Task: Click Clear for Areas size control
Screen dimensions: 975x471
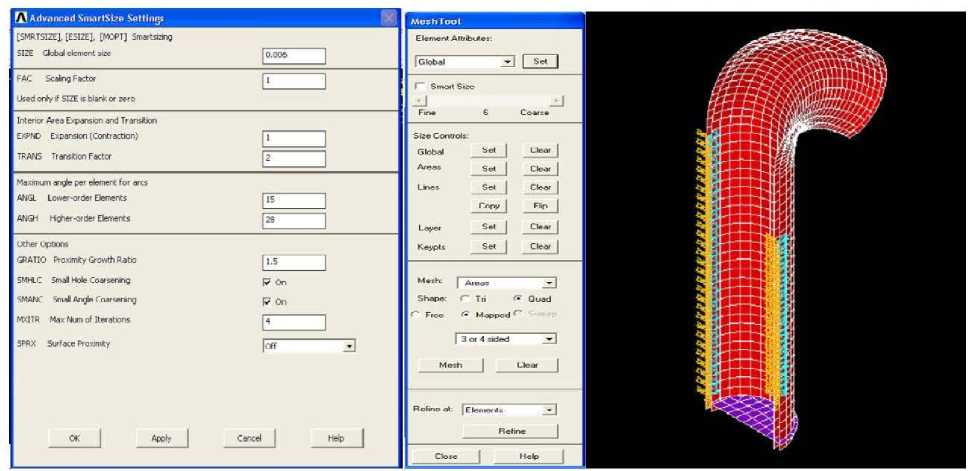Action: click(x=540, y=169)
